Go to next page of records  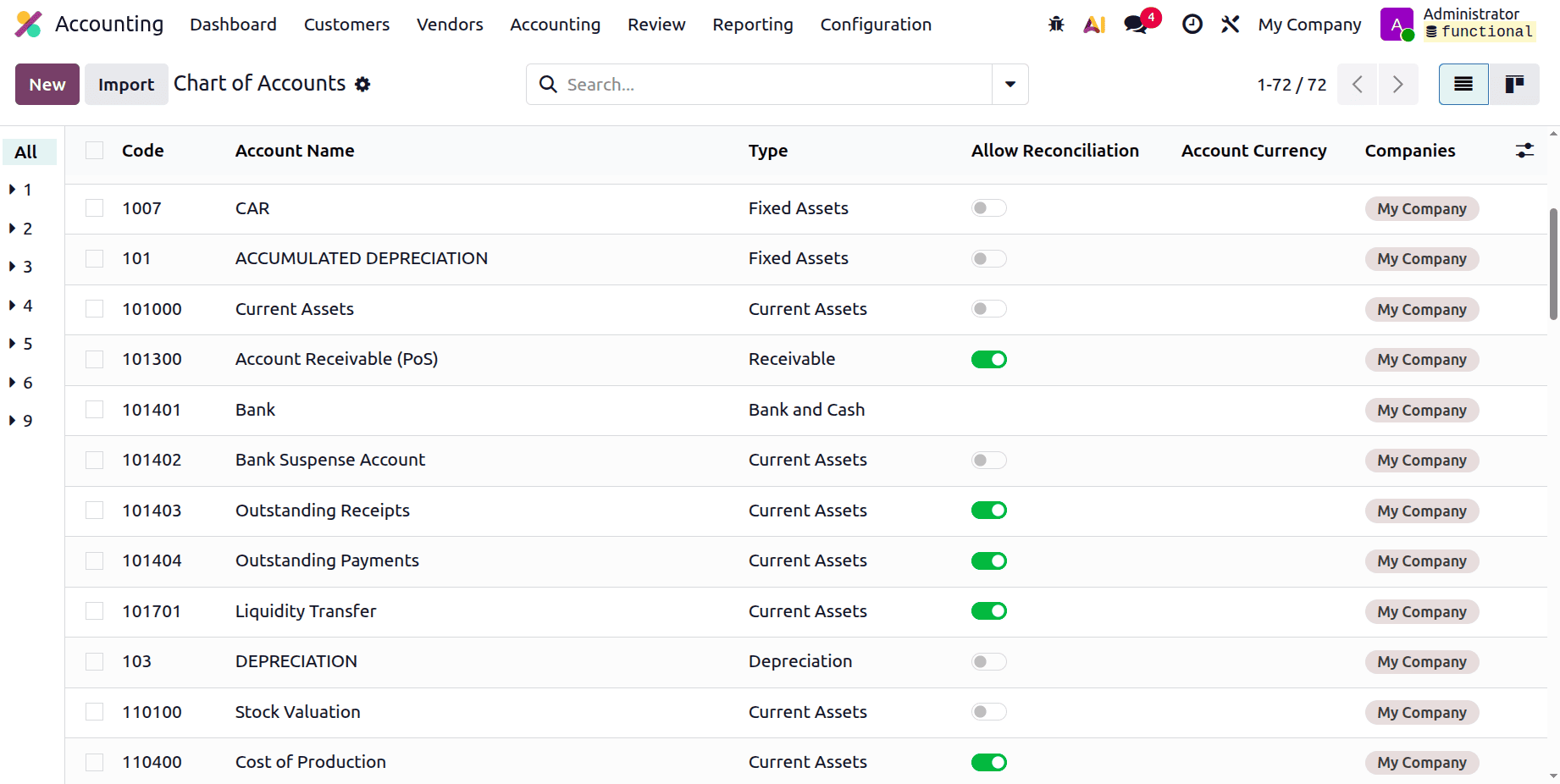[1398, 85]
